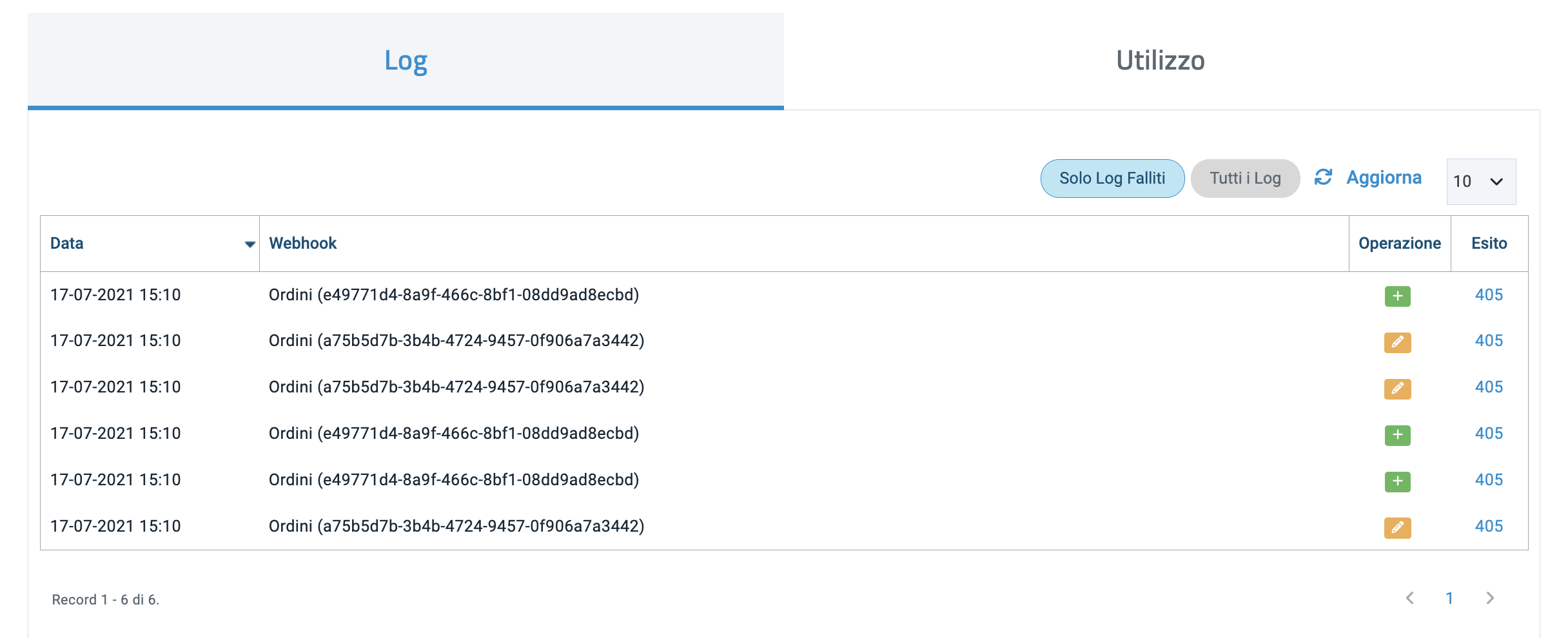Select the Log tab
Viewport: 1568px width, 638px height.
point(406,61)
